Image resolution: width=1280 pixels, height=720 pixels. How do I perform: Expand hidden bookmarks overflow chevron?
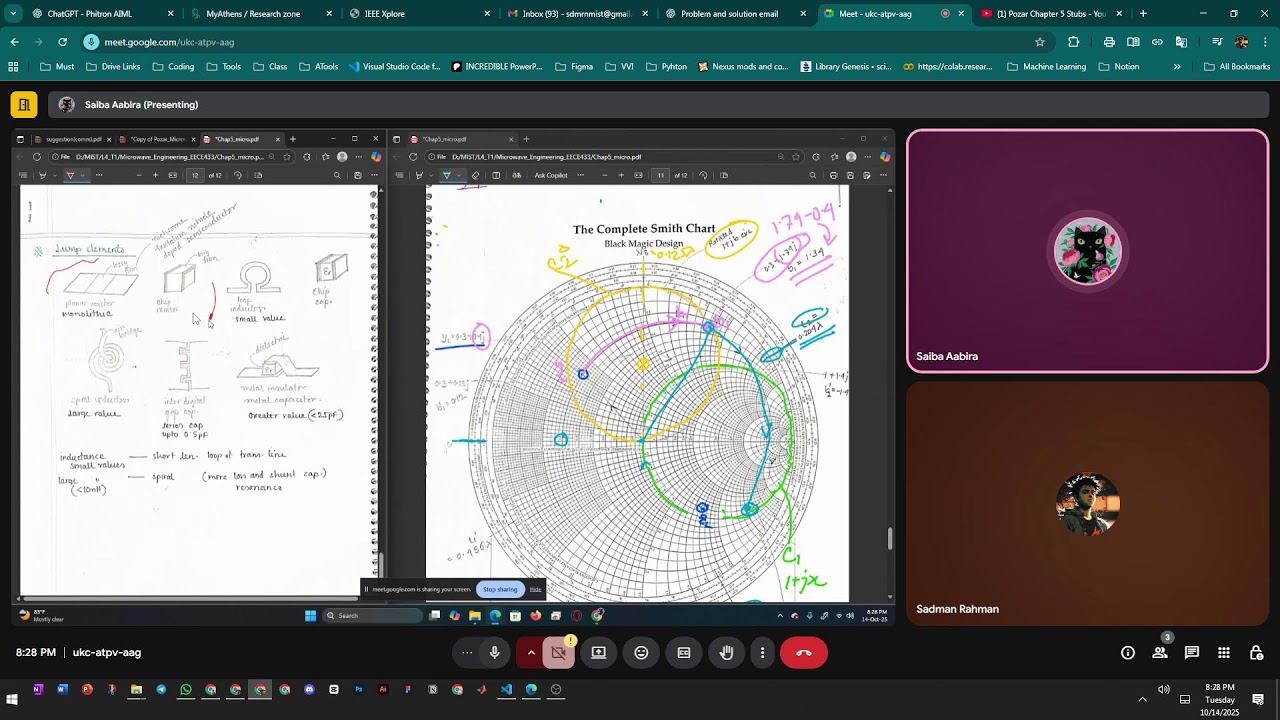[1177, 67]
